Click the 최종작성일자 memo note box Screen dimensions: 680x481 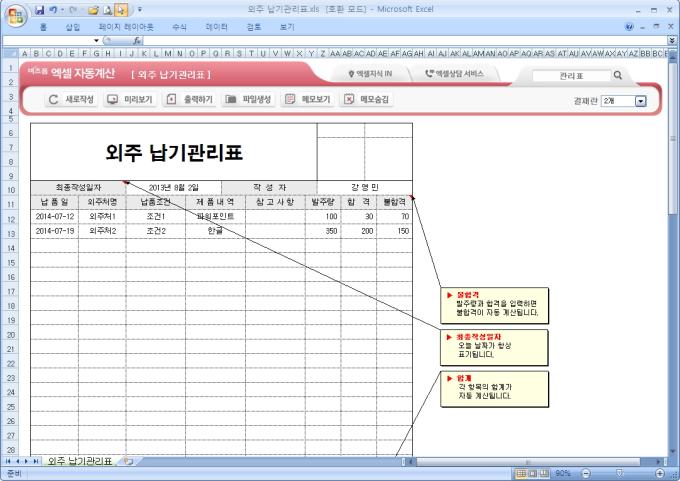click(x=494, y=347)
